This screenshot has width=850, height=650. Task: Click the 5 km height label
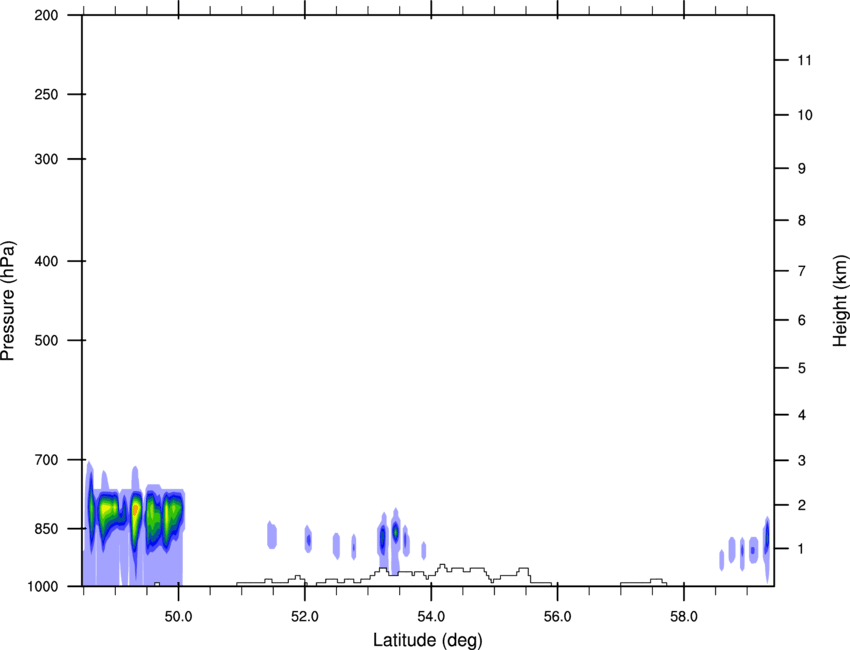point(802,368)
